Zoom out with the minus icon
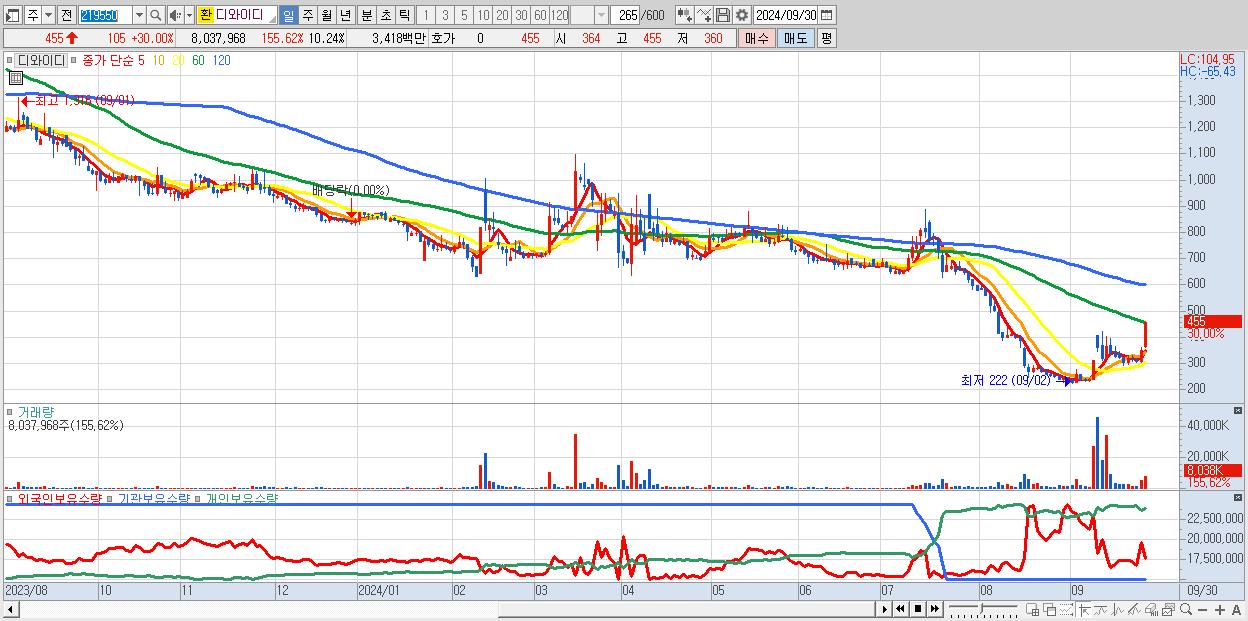 pos(1203,610)
